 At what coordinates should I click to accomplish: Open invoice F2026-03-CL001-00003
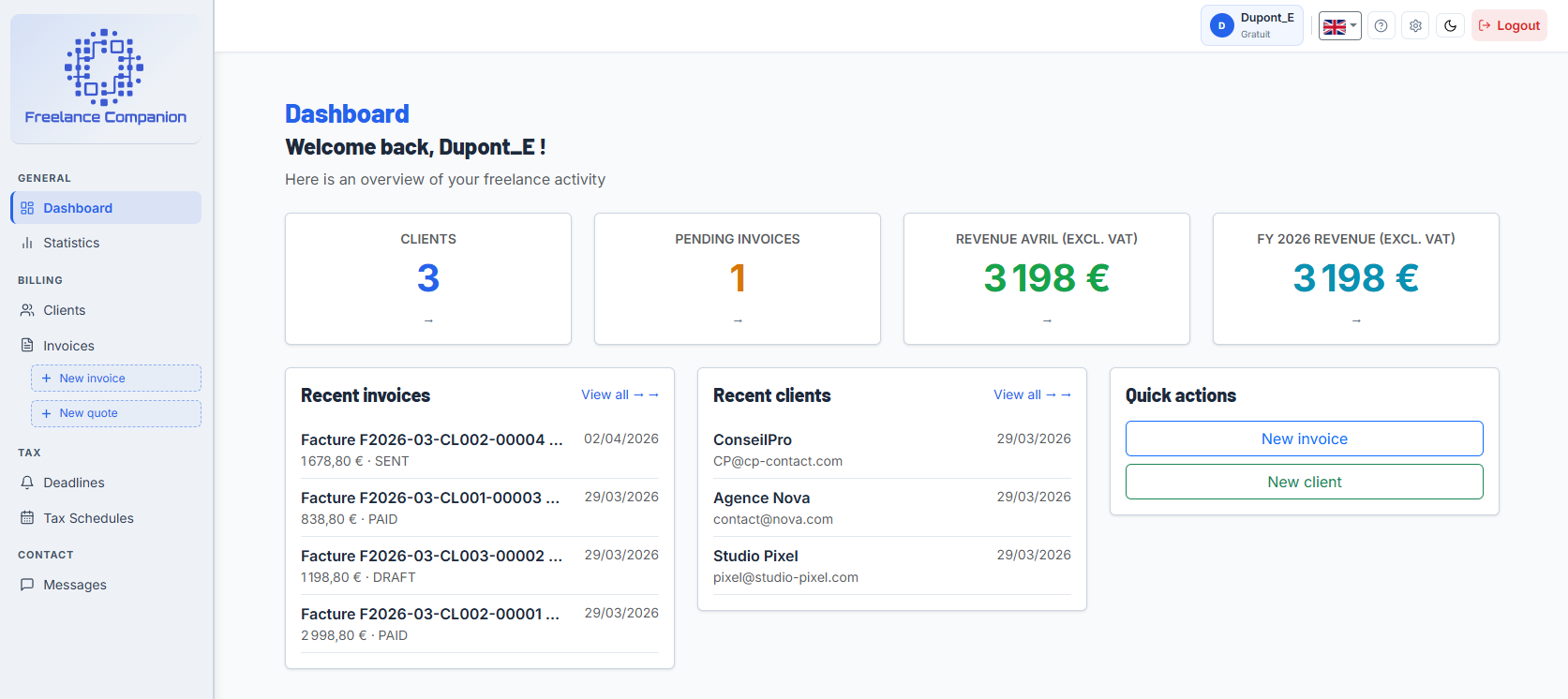[x=480, y=508]
